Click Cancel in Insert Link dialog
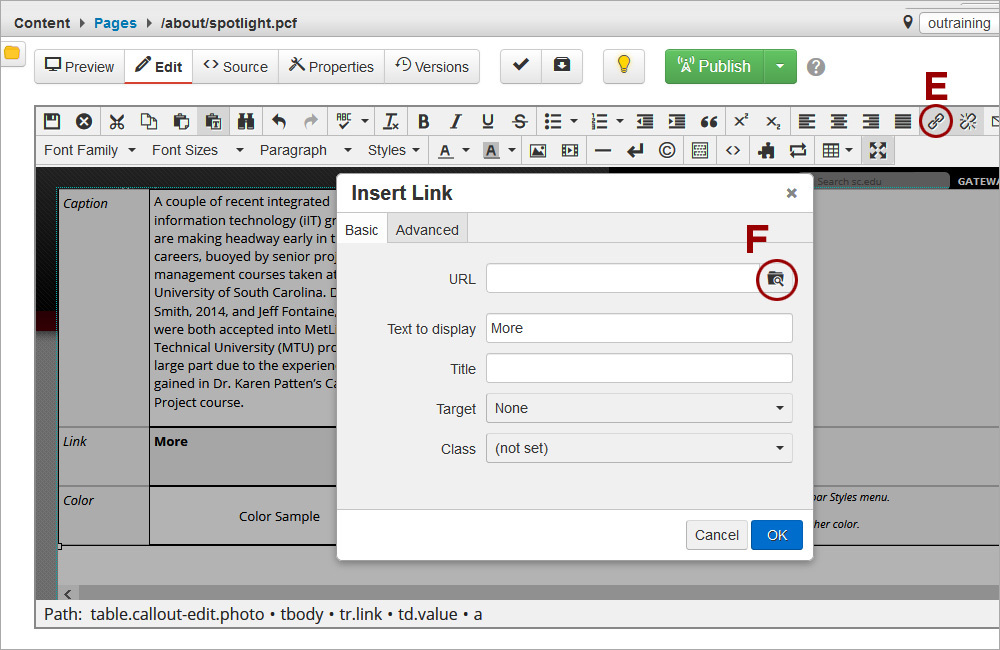 coord(717,535)
